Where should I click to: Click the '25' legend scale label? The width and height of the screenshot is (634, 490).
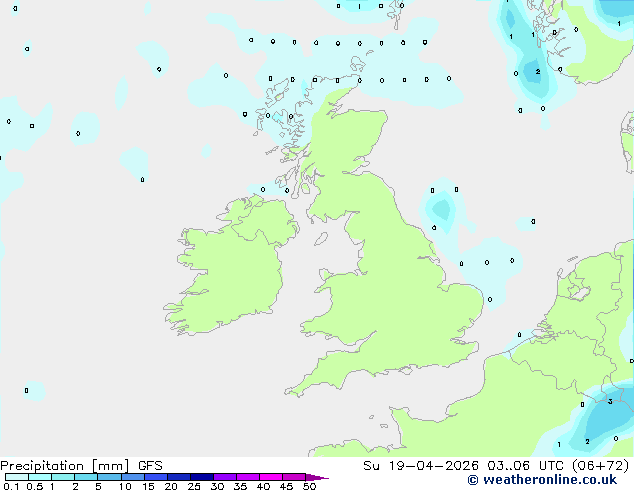194,486
